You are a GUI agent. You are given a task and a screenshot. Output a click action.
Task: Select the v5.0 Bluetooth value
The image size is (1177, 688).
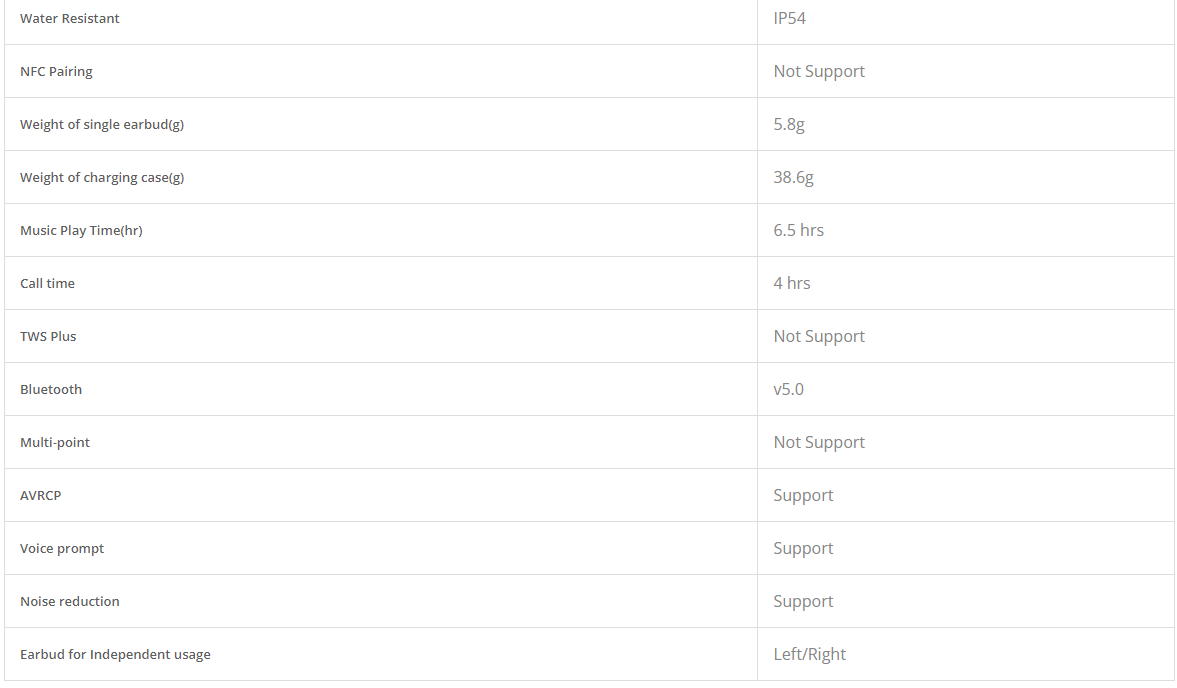[788, 389]
